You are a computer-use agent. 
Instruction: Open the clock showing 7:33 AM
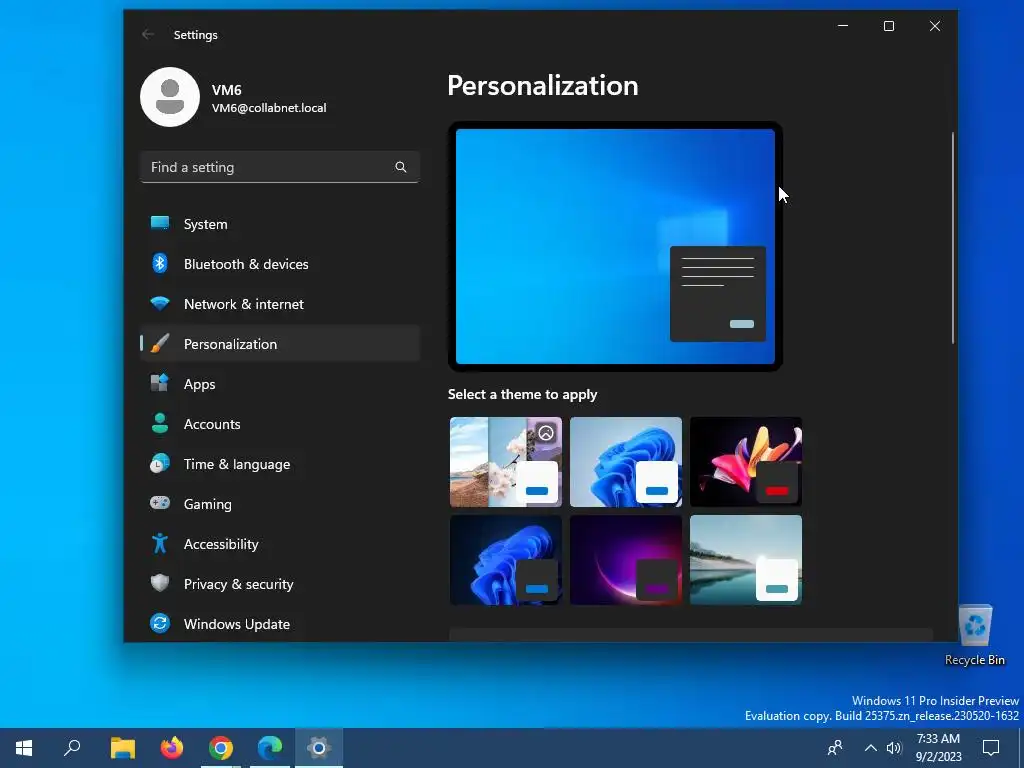(x=938, y=748)
